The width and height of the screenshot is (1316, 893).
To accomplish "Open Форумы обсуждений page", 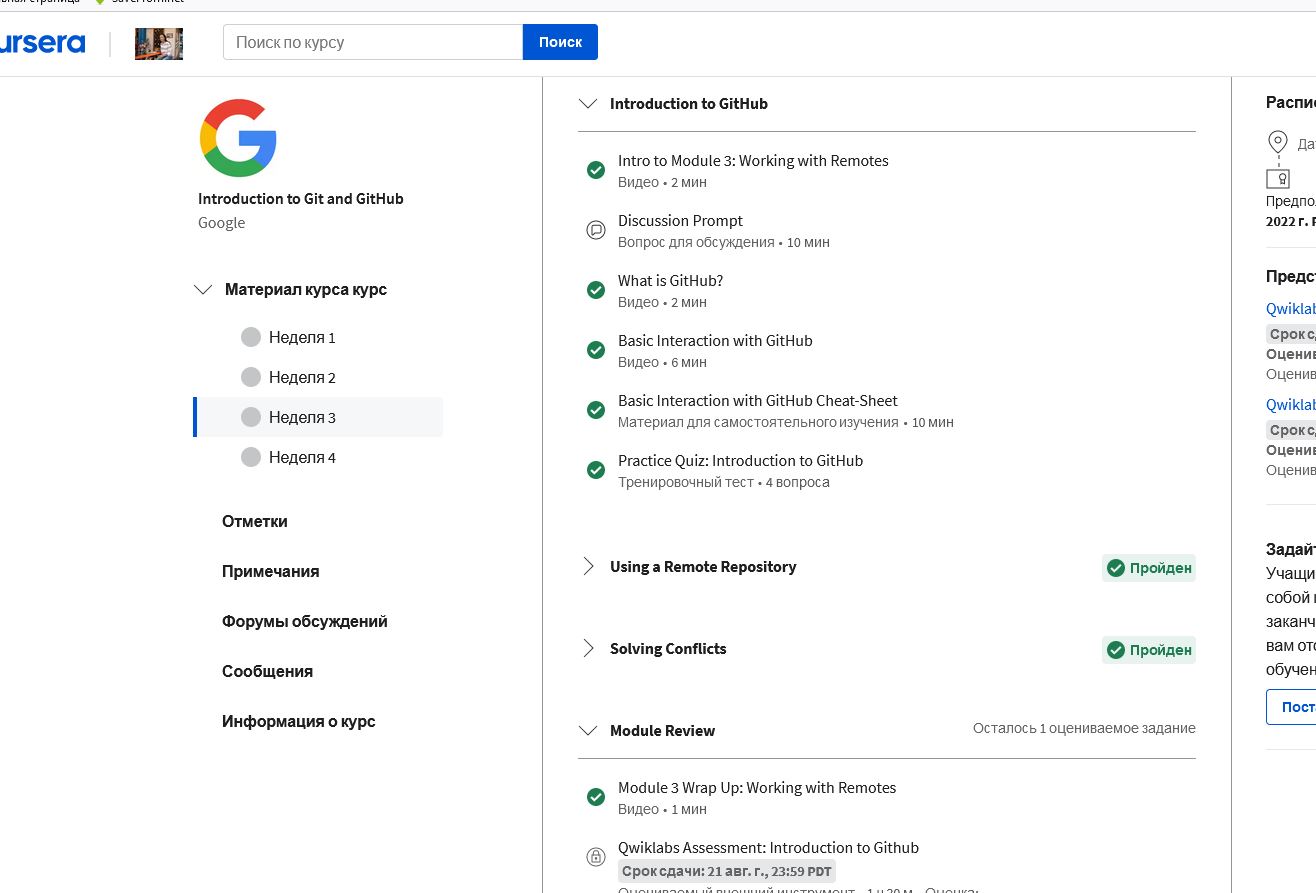I will [x=305, y=621].
